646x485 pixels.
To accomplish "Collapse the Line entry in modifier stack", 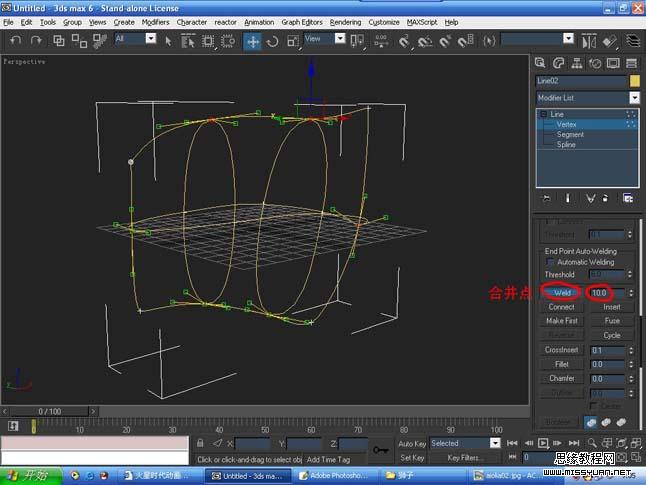I will click(543, 114).
